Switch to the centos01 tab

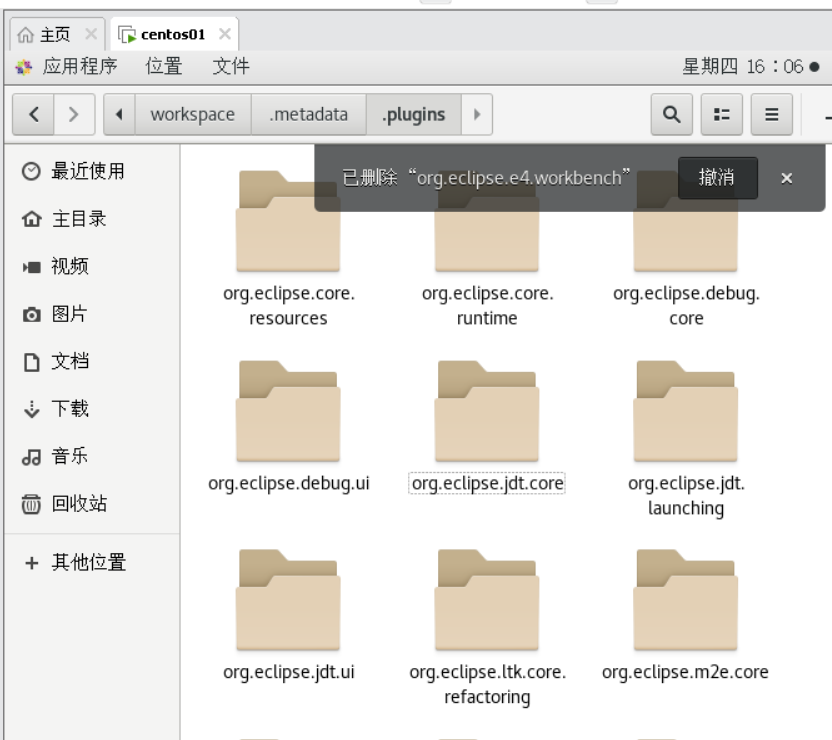[x=172, y=35]
